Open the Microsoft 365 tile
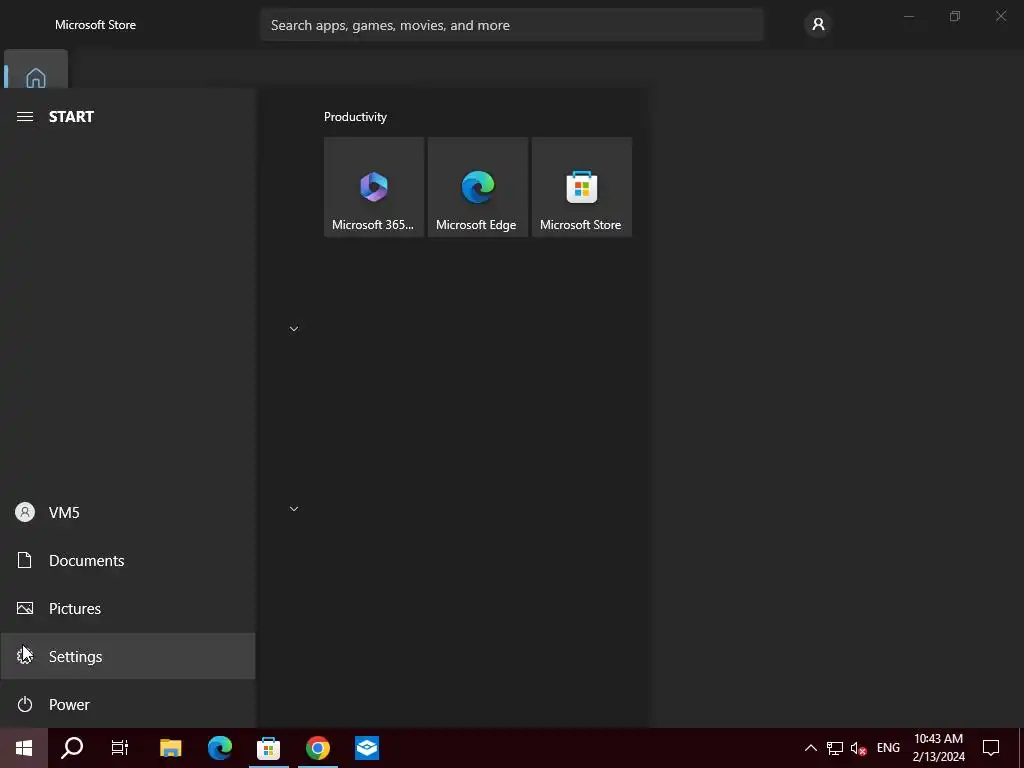Screen dimensions: 1024x768 click(x=374, y=187)
